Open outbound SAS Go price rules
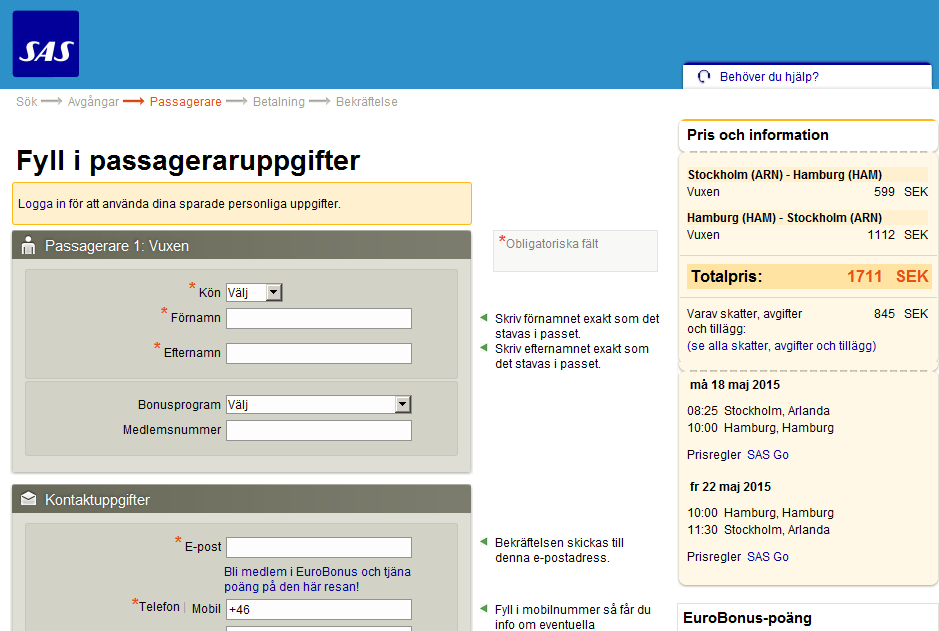This screenshot has height=631, width=939. [x=767, y=455]
